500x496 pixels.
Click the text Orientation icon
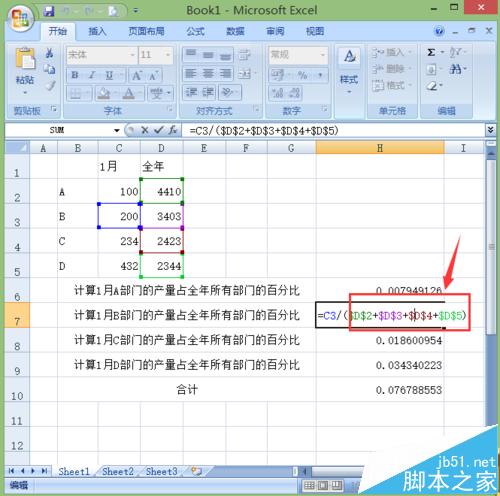(x=227, y=92)
